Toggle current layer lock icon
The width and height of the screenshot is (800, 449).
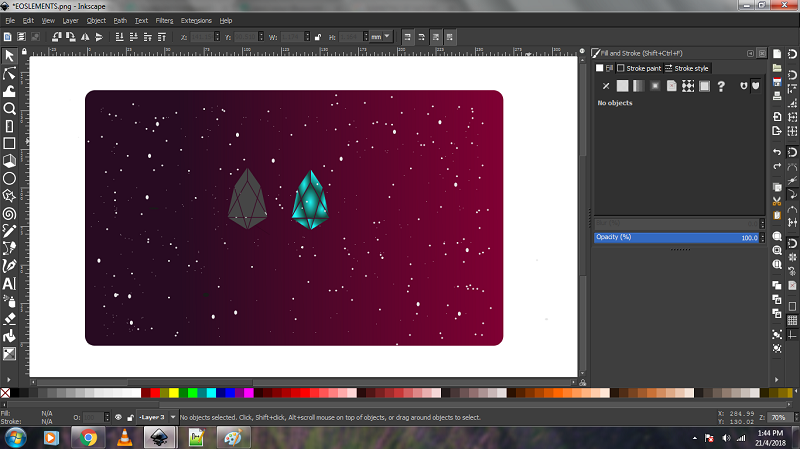(x=130, y=417)
